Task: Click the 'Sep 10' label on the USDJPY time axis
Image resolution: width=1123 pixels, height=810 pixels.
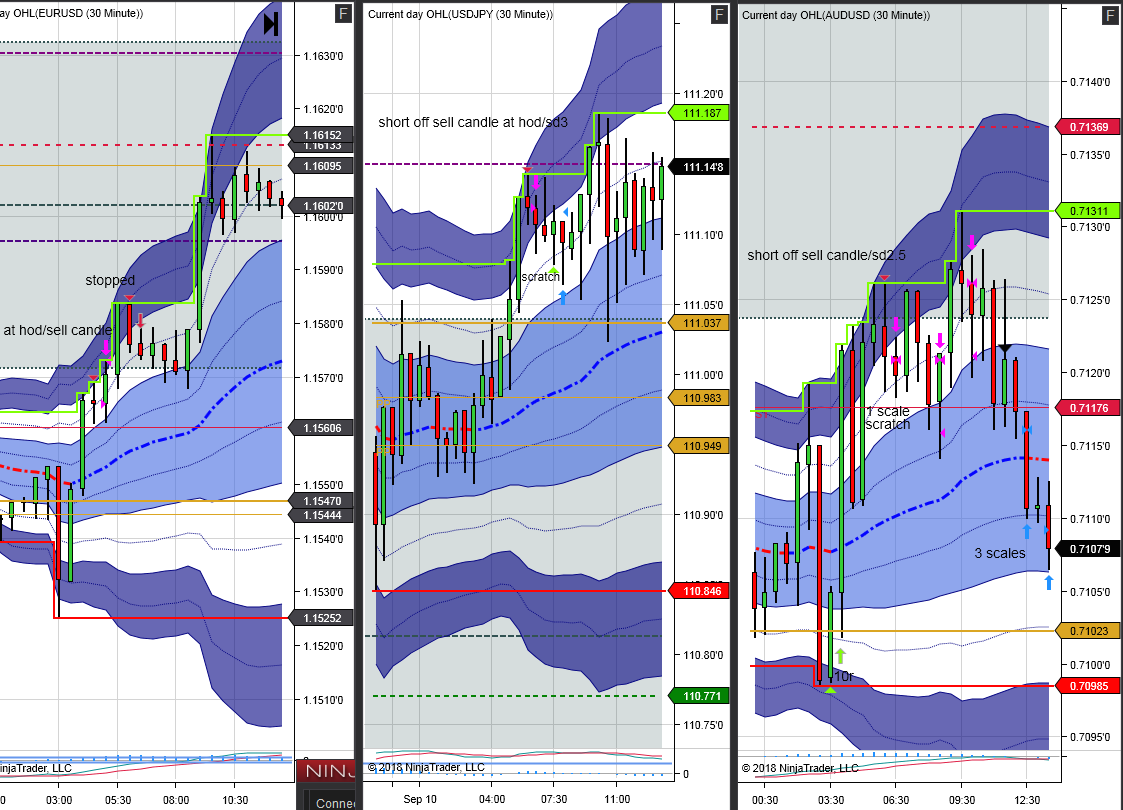Action: [420, 799]
